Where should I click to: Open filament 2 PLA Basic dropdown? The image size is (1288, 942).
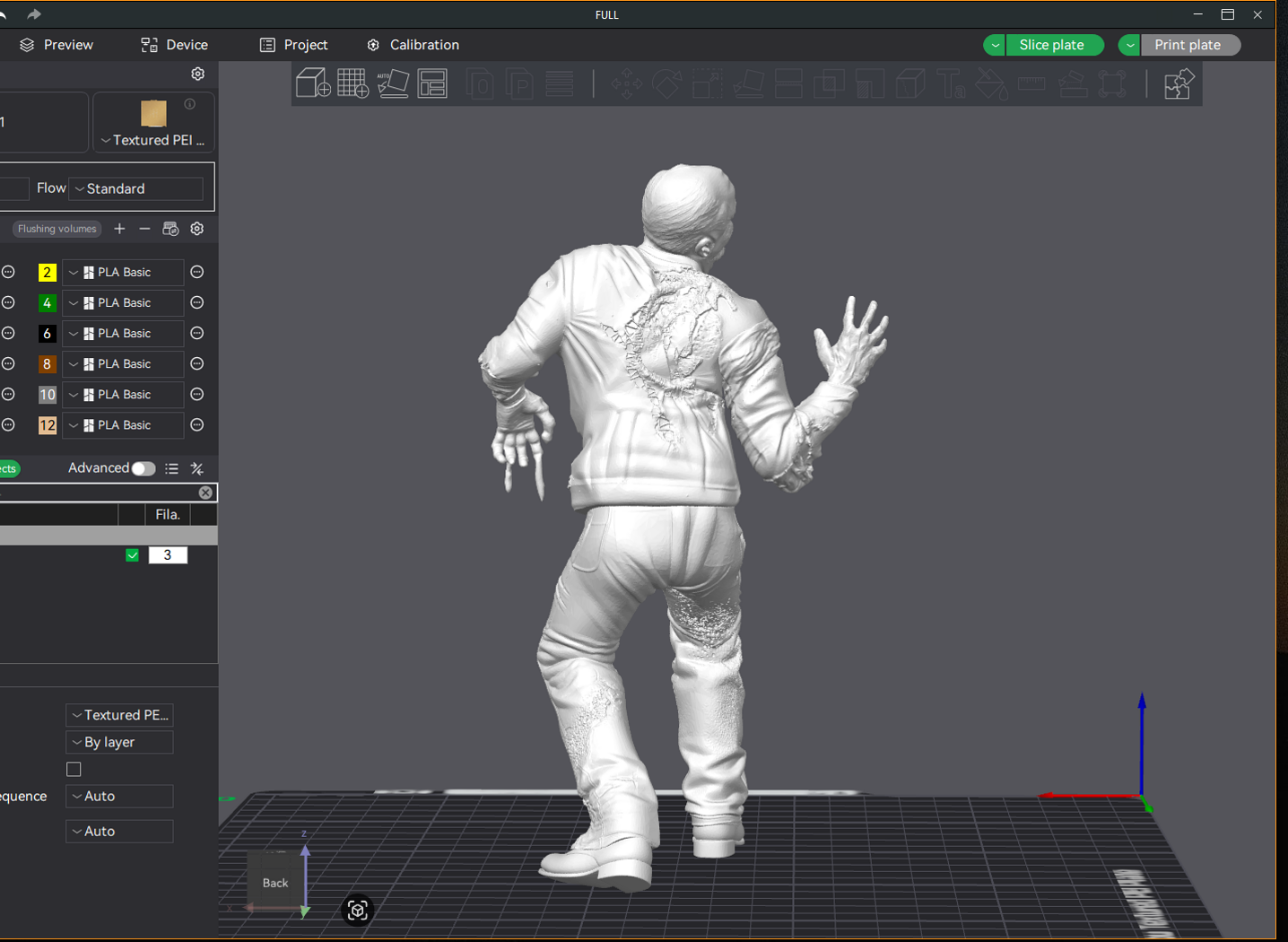point(123,272)
